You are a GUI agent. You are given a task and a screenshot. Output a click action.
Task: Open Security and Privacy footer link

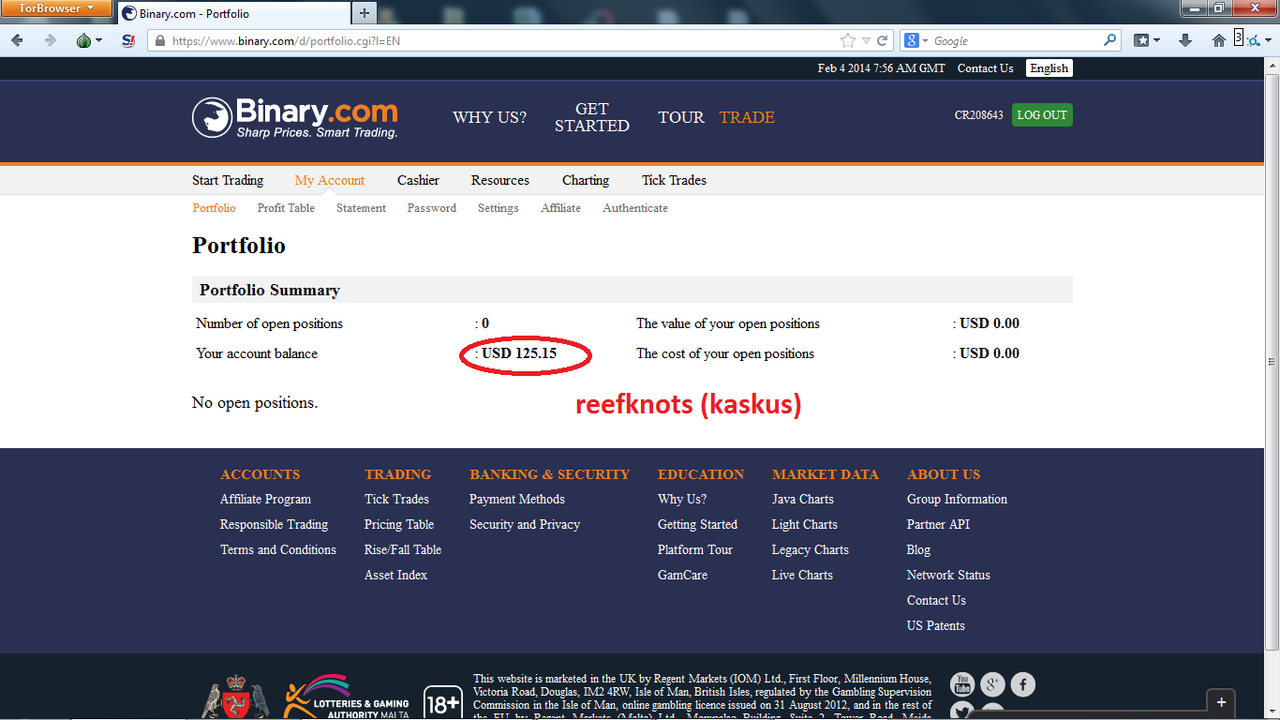coord(525,524)
